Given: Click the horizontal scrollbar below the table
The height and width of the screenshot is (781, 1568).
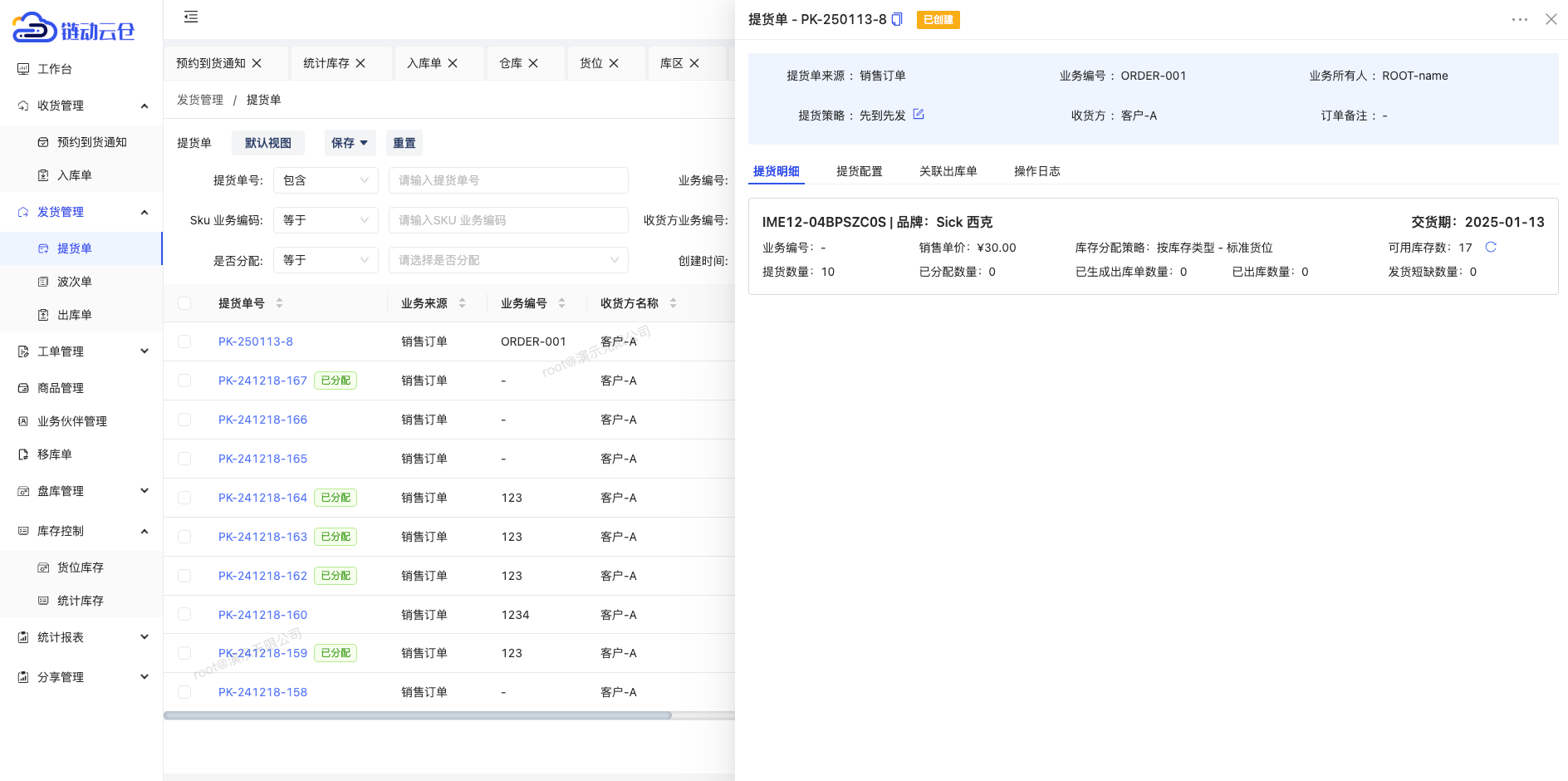Looking at the screenshot, I should click(x=417, y=715).
